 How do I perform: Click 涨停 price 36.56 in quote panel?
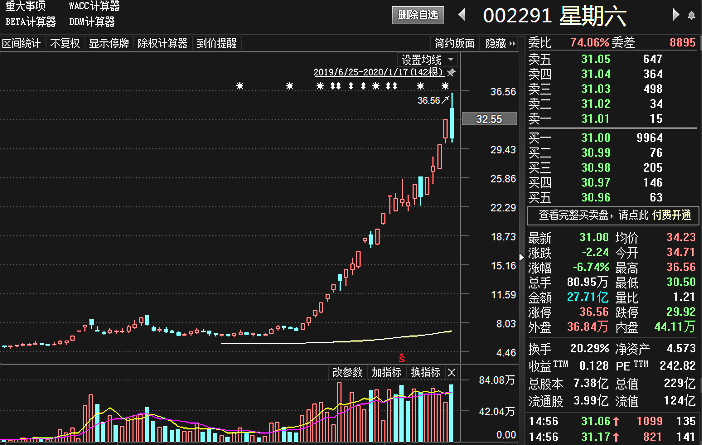click(x=594, y=312)
